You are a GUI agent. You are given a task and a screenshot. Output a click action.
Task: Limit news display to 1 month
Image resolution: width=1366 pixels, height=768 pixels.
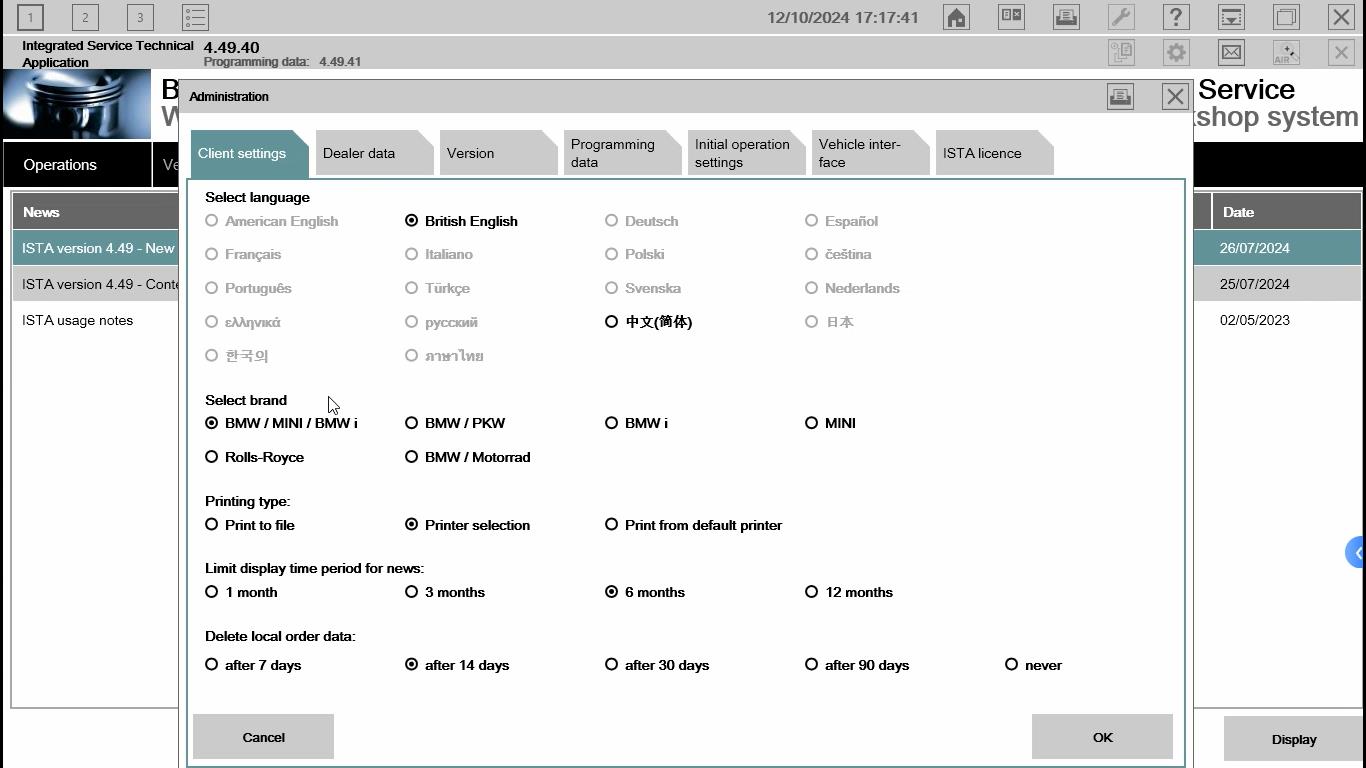click(241, 592)
